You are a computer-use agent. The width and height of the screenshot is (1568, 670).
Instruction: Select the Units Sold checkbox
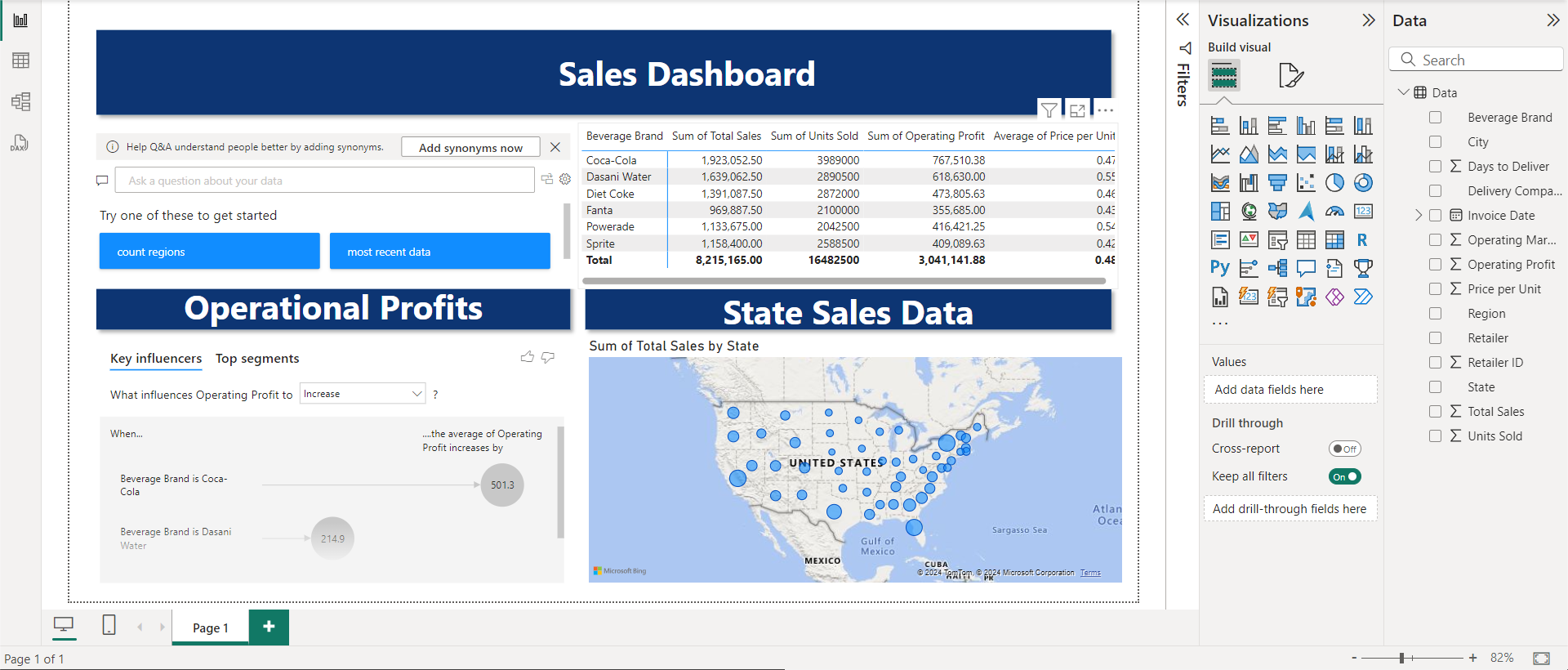(1435, 436)
